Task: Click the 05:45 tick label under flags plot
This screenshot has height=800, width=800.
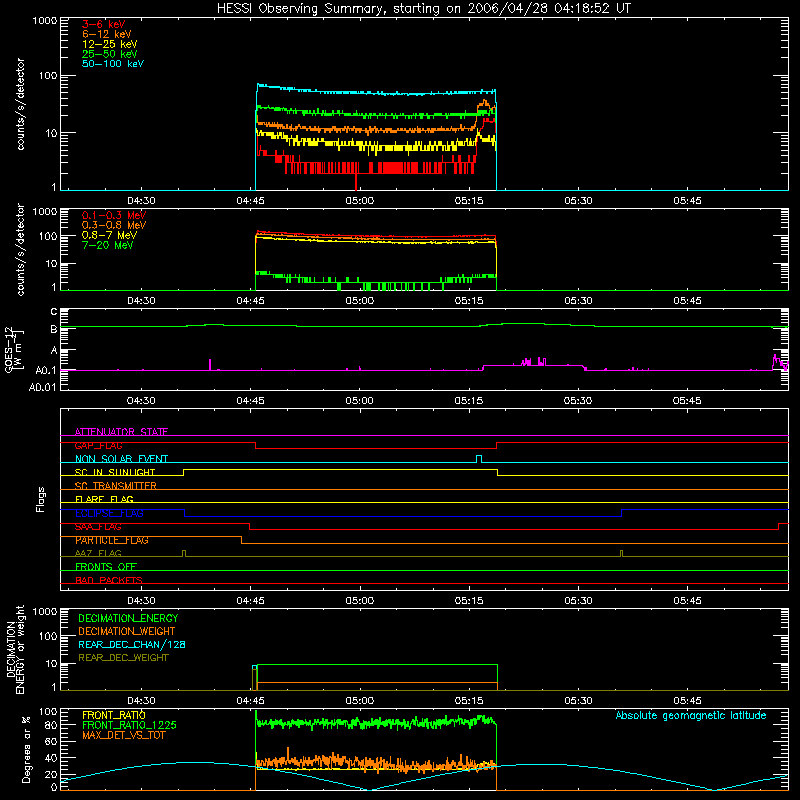Action: [x=687, y=601]
